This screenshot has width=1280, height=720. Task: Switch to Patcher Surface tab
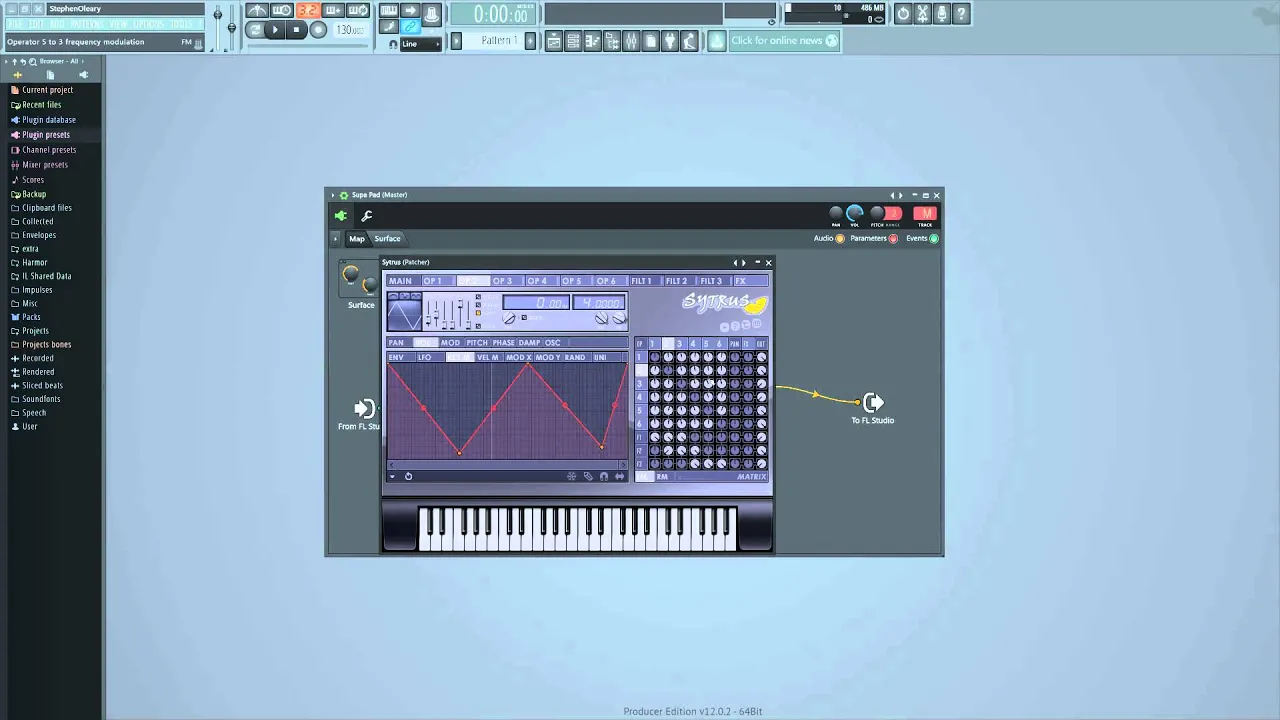pos(388,239)
